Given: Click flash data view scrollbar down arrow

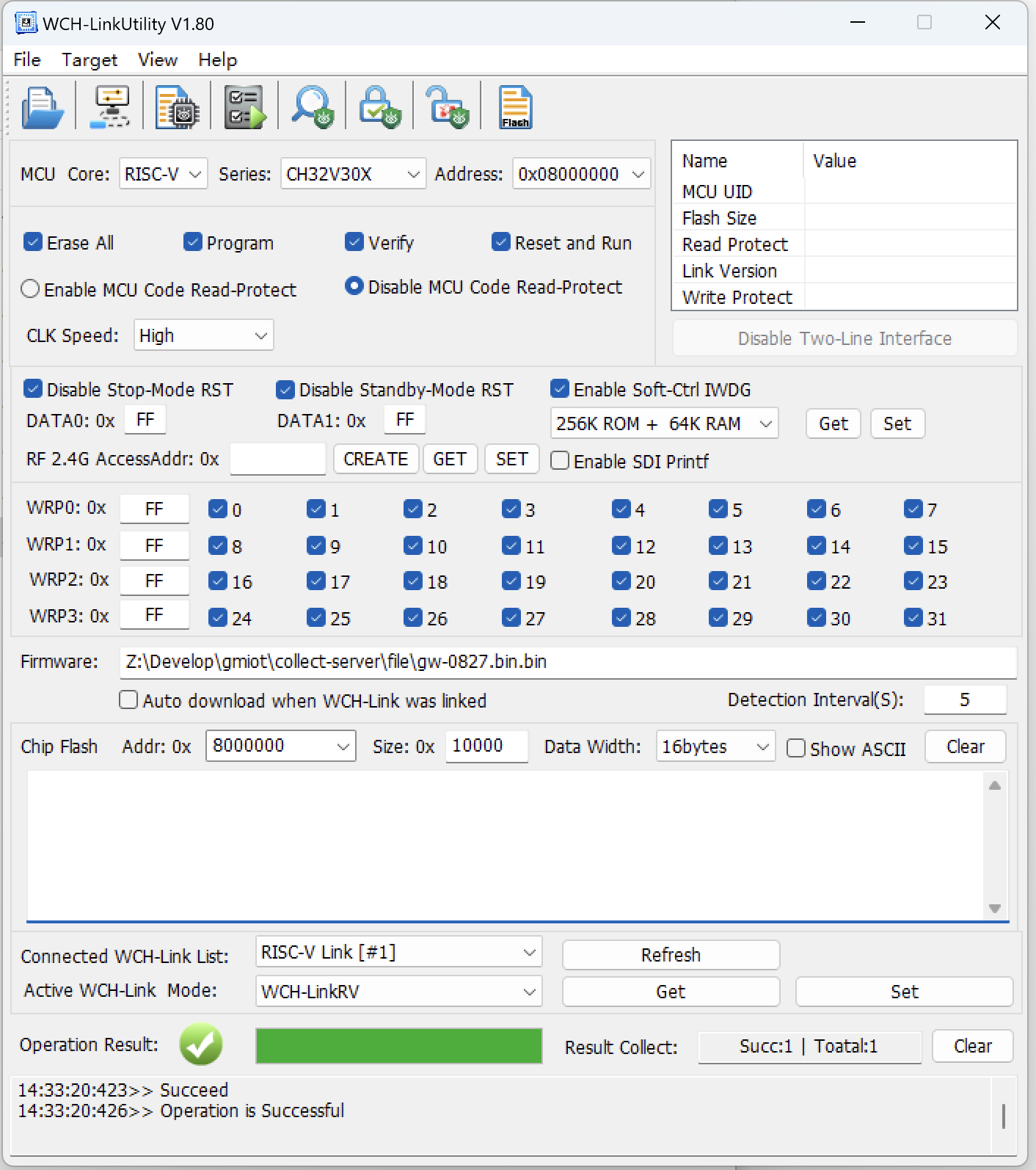Looking at the screenshot, I should (995, 908).
